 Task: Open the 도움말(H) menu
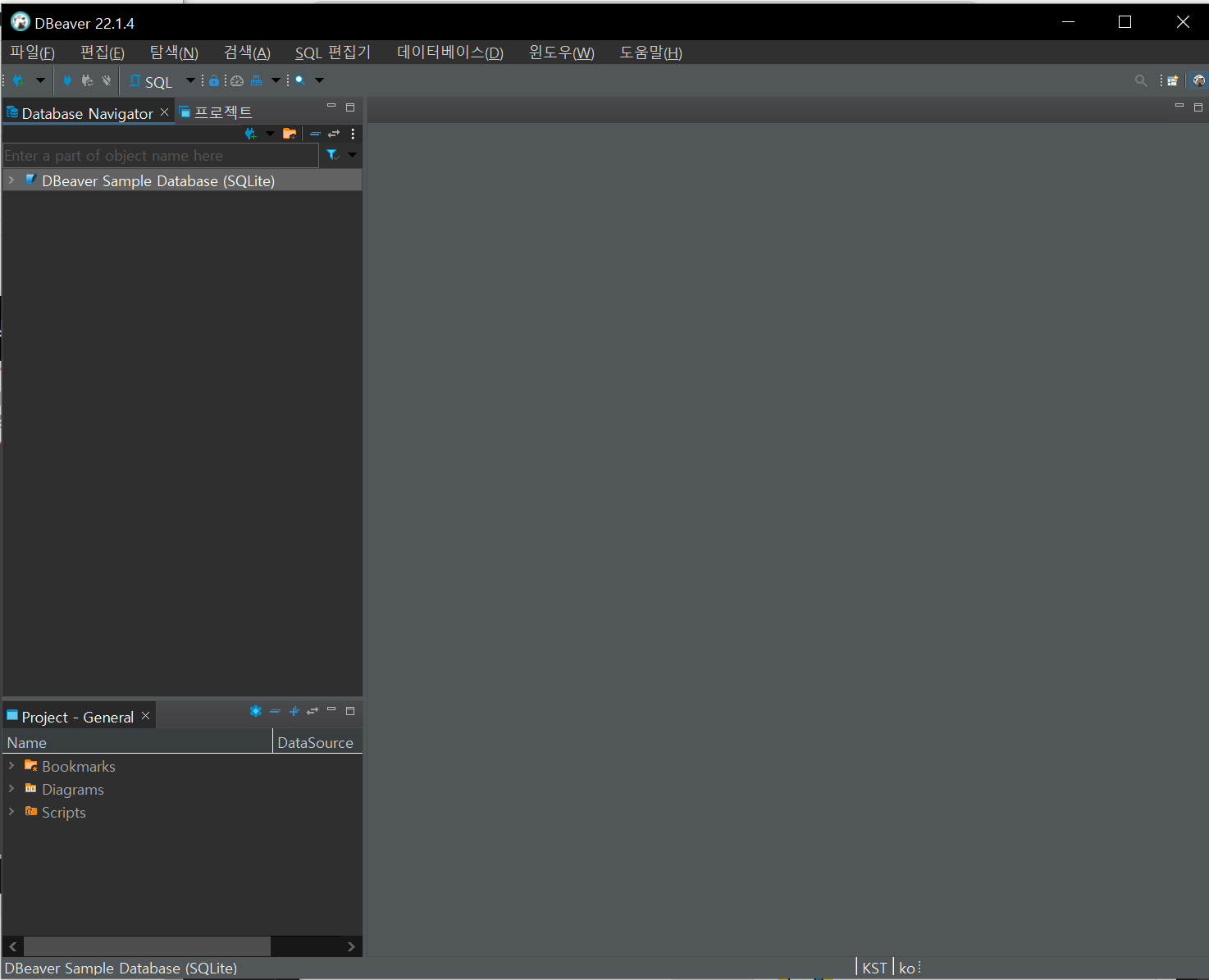coord(651,52)
